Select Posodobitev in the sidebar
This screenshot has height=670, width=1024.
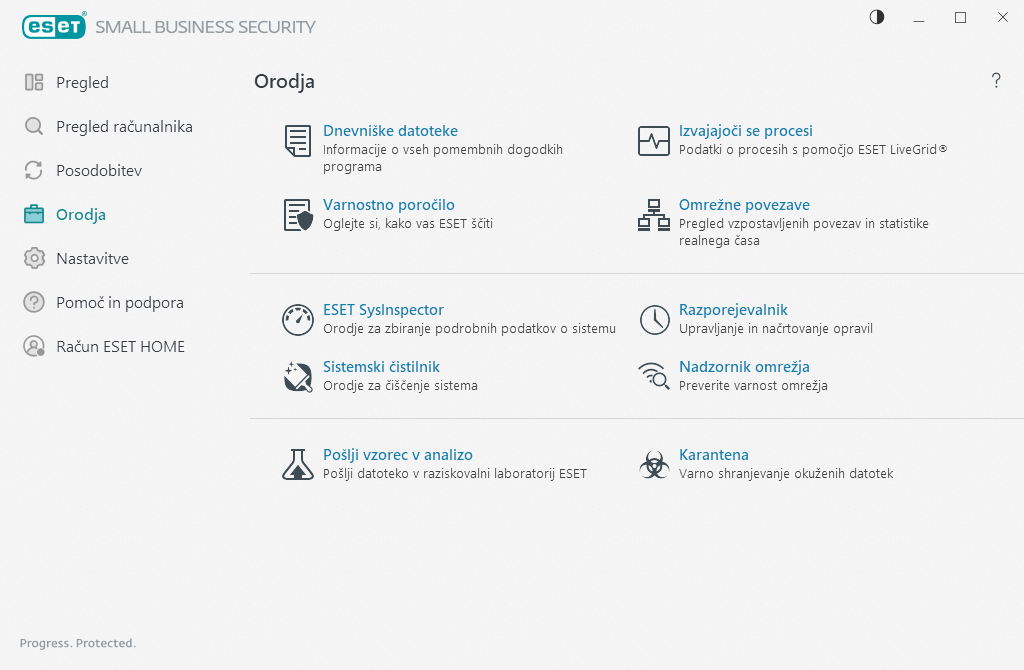tap(99, 171)
